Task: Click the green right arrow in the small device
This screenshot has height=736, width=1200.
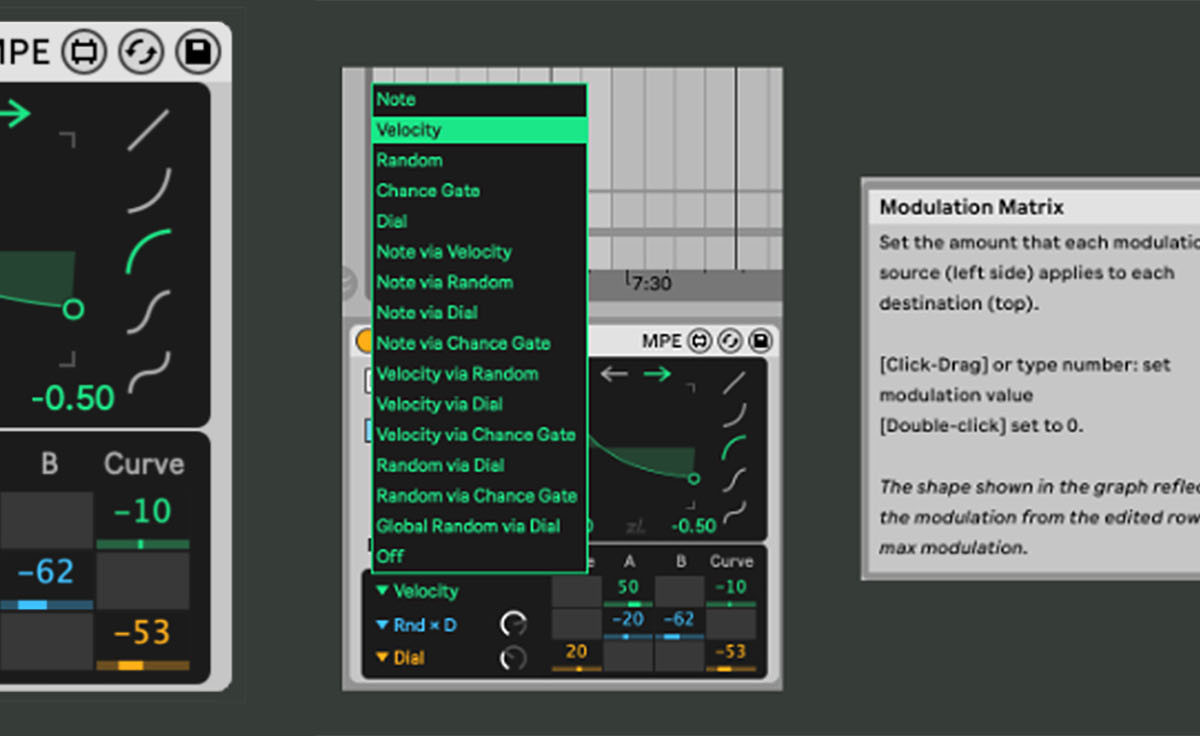Action: click(656, 374)
